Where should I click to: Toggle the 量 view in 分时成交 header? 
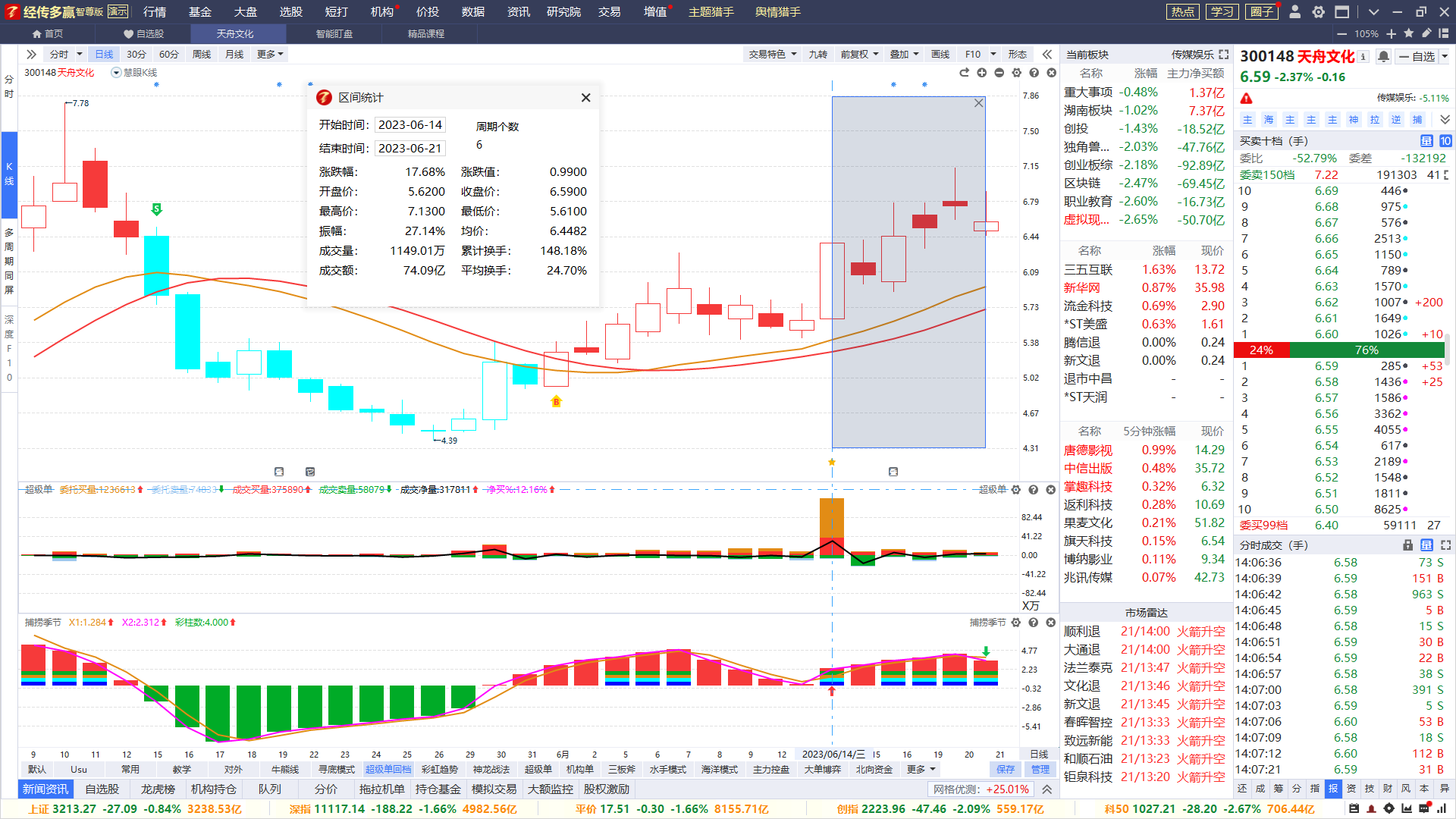pos(1426,545)
